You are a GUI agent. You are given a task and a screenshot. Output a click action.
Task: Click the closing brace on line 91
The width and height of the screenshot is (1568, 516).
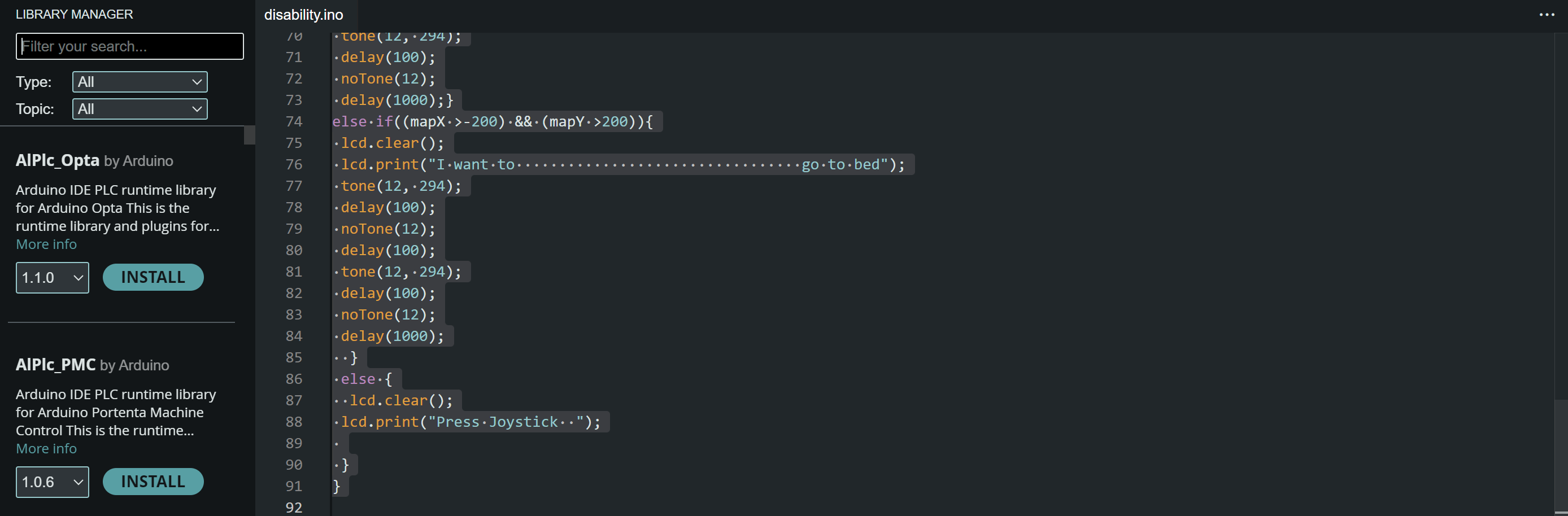coord(337,487)
